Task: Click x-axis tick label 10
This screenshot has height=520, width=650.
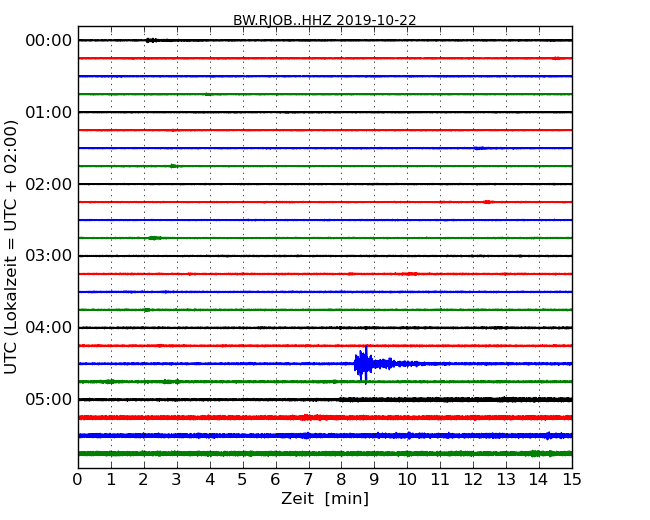Action: 407,479
